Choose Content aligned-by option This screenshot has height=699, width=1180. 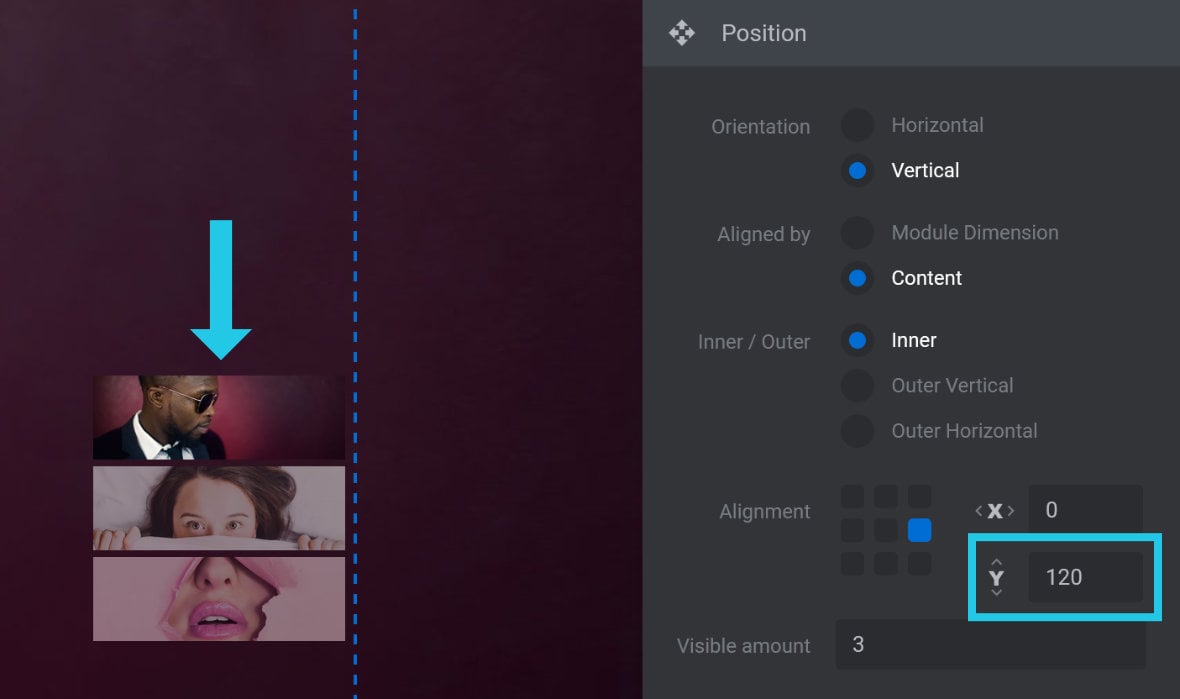[857, 278]
